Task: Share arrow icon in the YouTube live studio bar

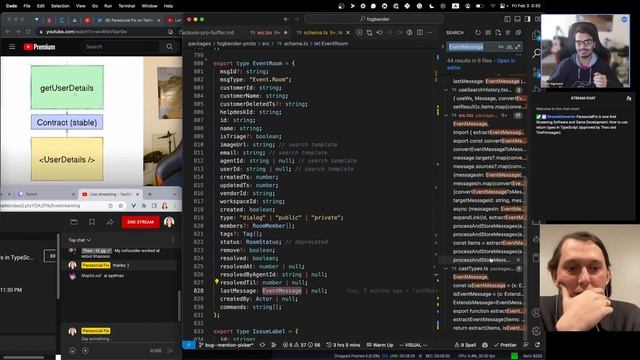Action: (x=110, y=222)
